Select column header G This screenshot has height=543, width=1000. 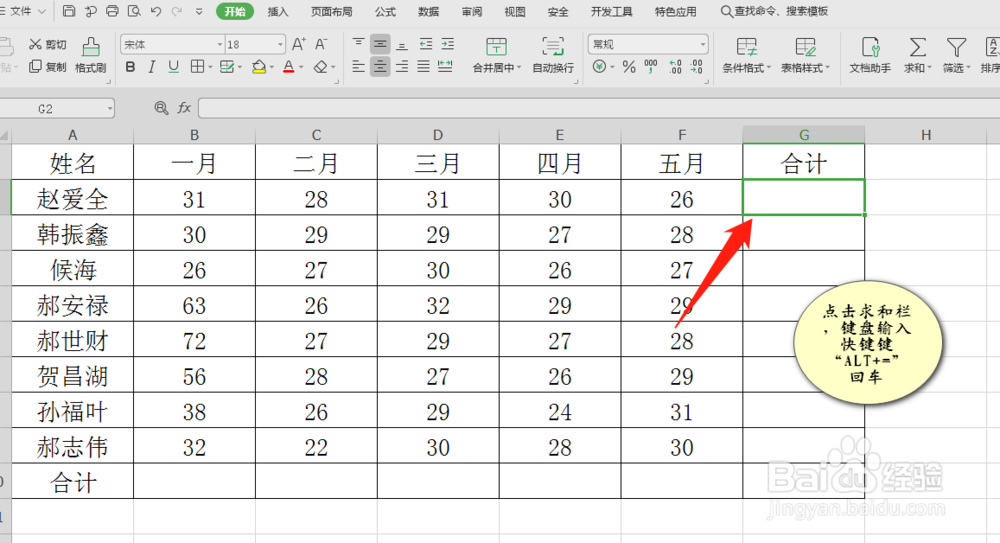[804, 135]
